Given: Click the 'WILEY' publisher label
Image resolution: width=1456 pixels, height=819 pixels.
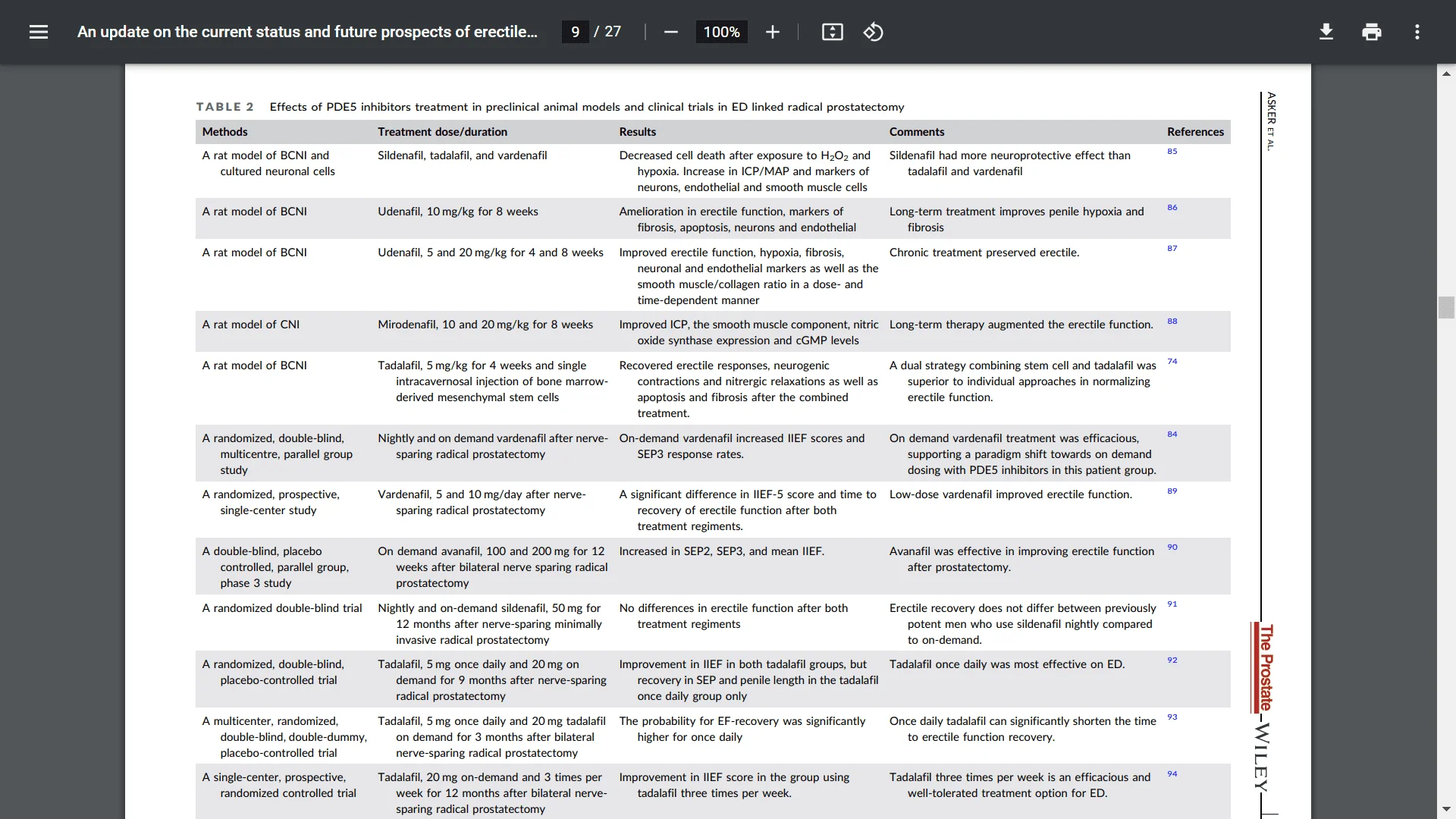Looking at the screenshot, I should pyautogui.click(x=1261, y=757).
